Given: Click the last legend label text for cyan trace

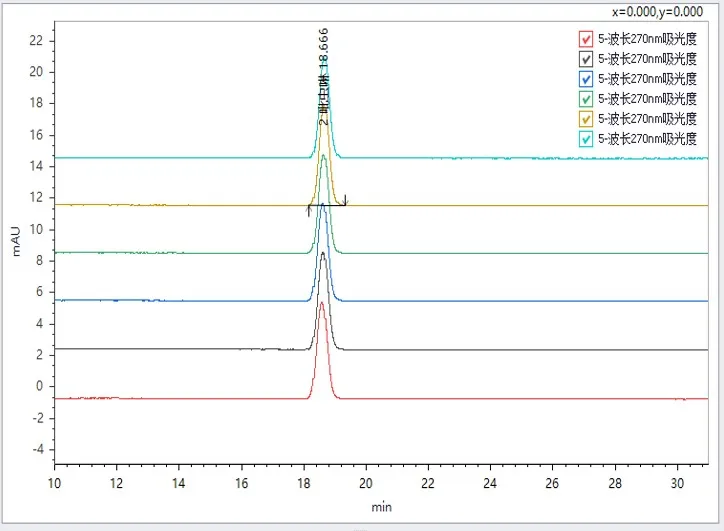Looking at the screenshot, I should pos(647,139).
